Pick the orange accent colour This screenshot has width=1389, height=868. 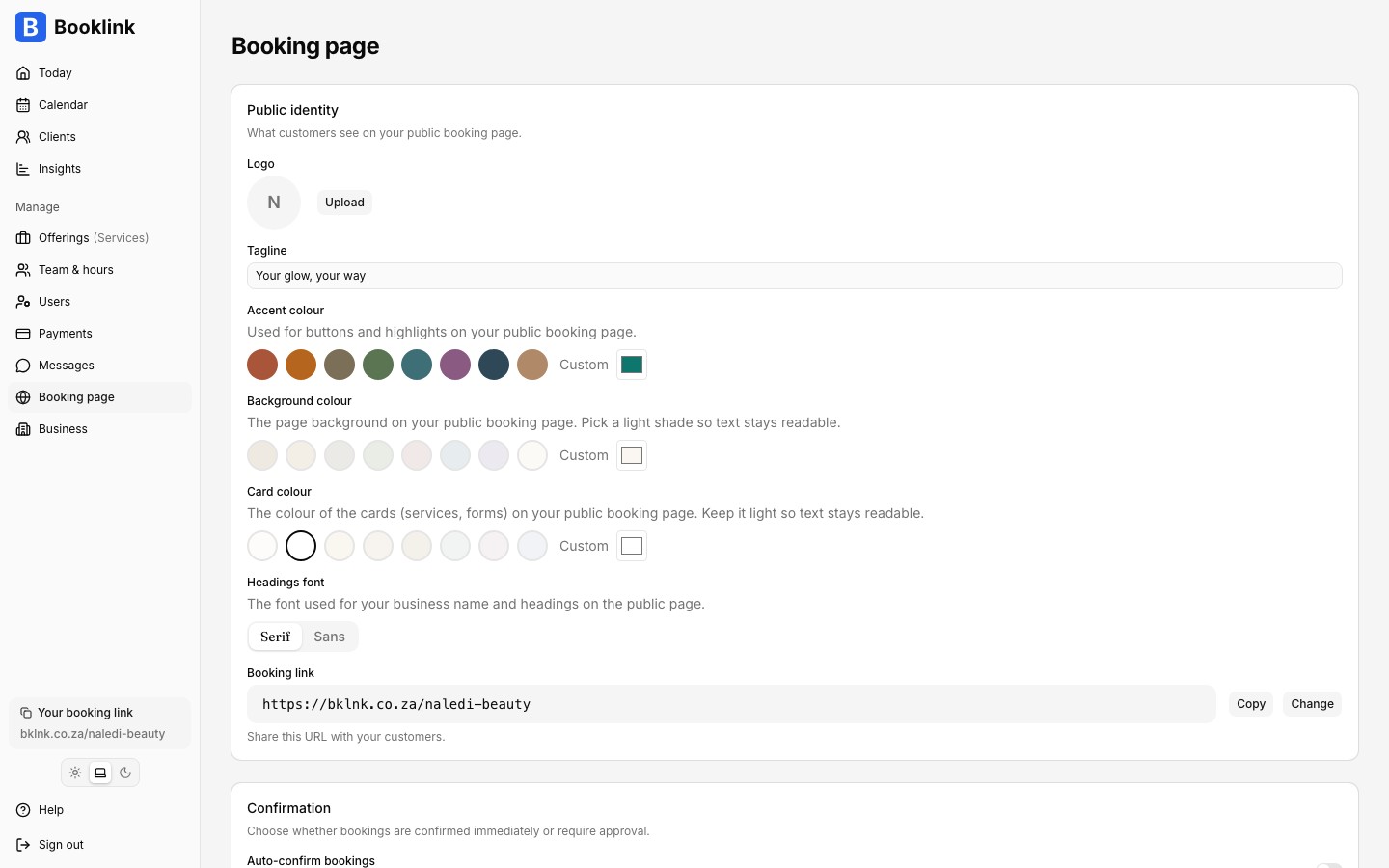pyautogui.click(x=301, y=365)
